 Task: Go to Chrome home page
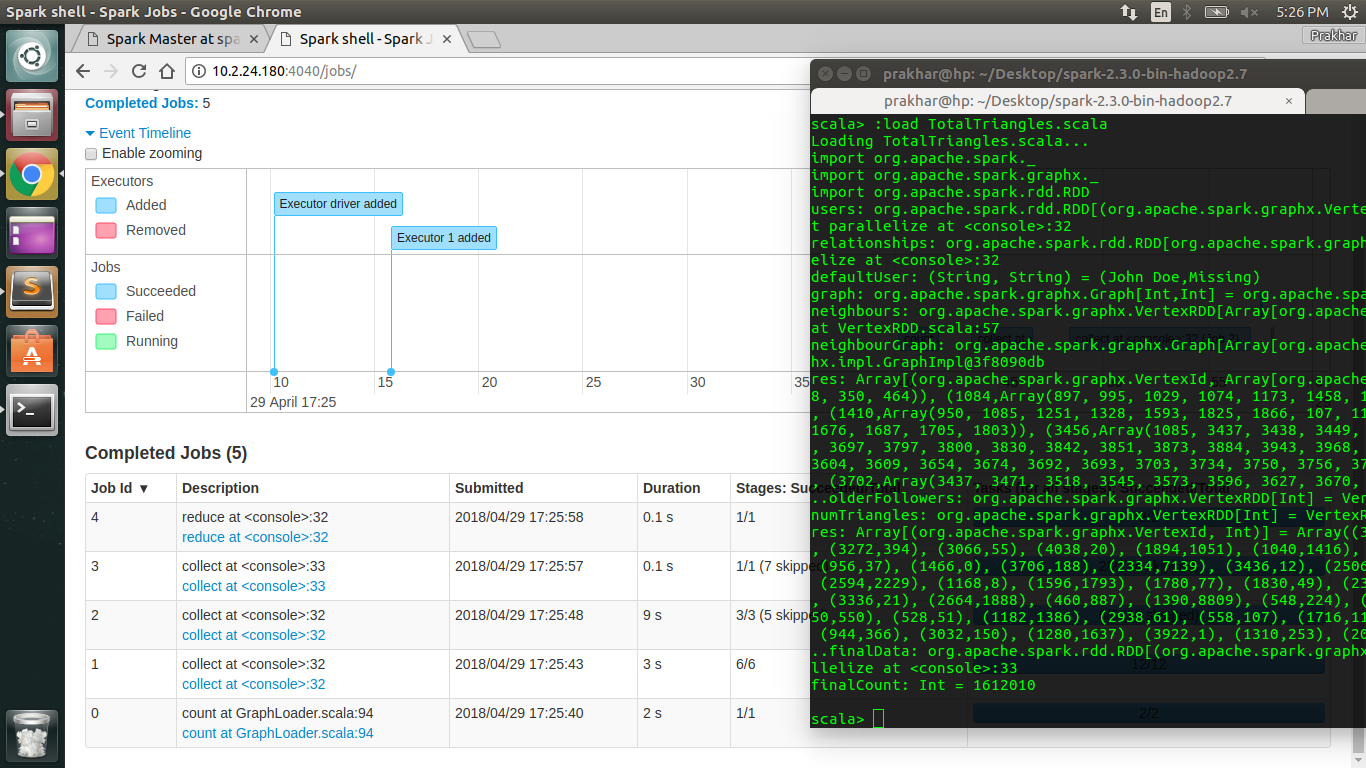click(166, 71)
